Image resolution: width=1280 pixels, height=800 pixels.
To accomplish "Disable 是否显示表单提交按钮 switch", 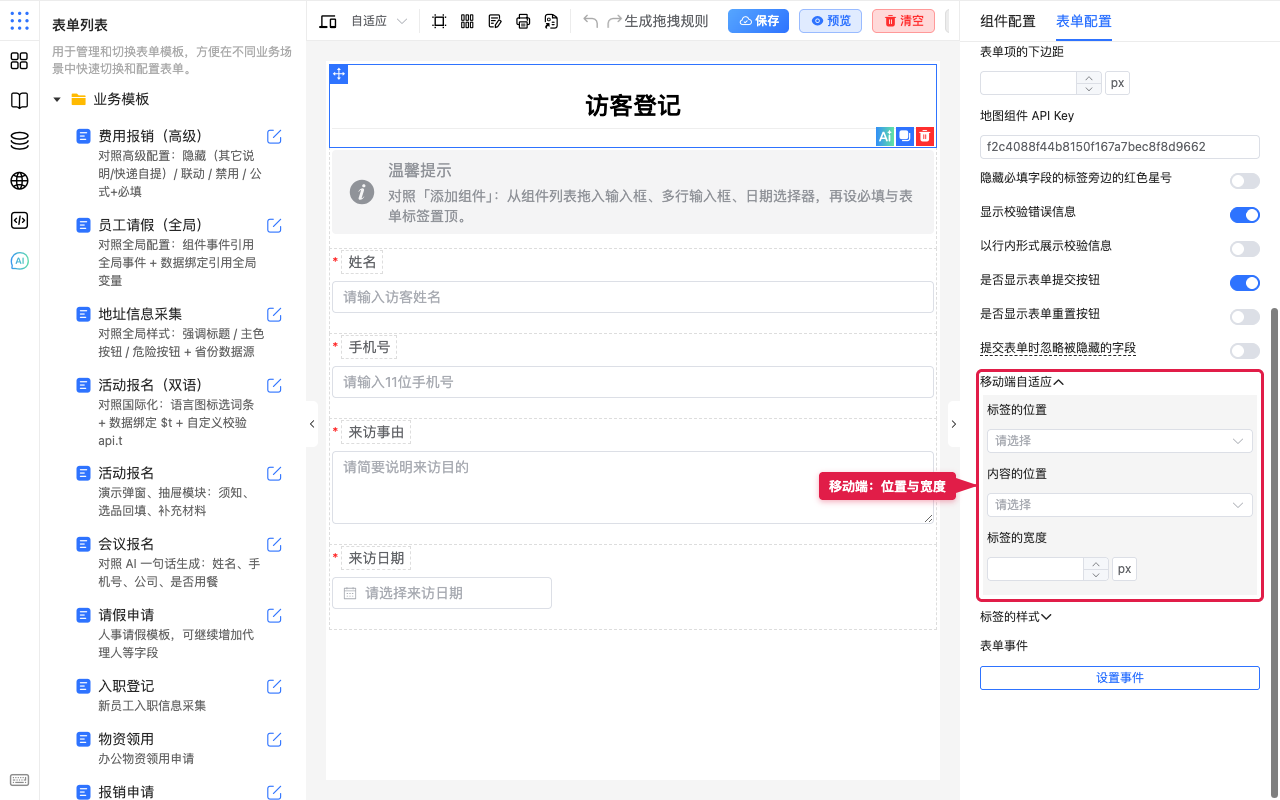I will (x=1245, y=283).
